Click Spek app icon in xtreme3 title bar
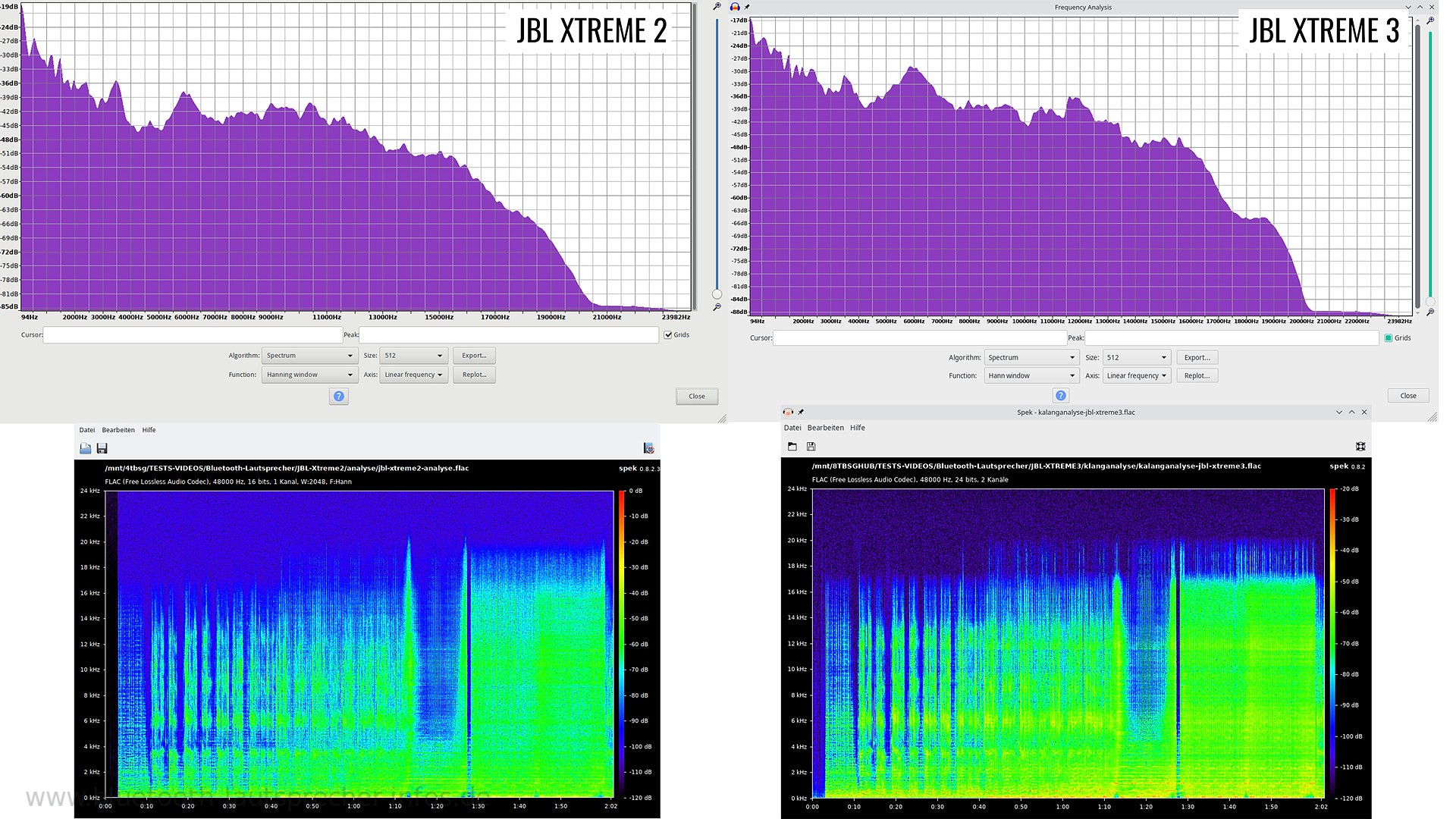This screenshot has width=1456, height=819. [x=788, y=412]
